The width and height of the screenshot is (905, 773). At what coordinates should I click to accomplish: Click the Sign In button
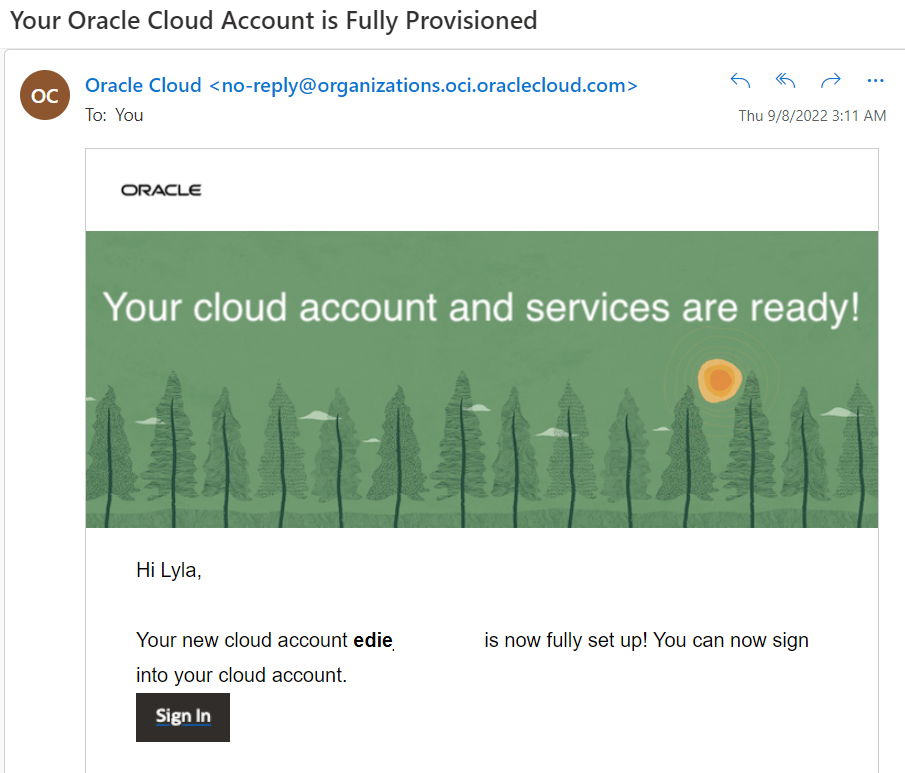183,717
